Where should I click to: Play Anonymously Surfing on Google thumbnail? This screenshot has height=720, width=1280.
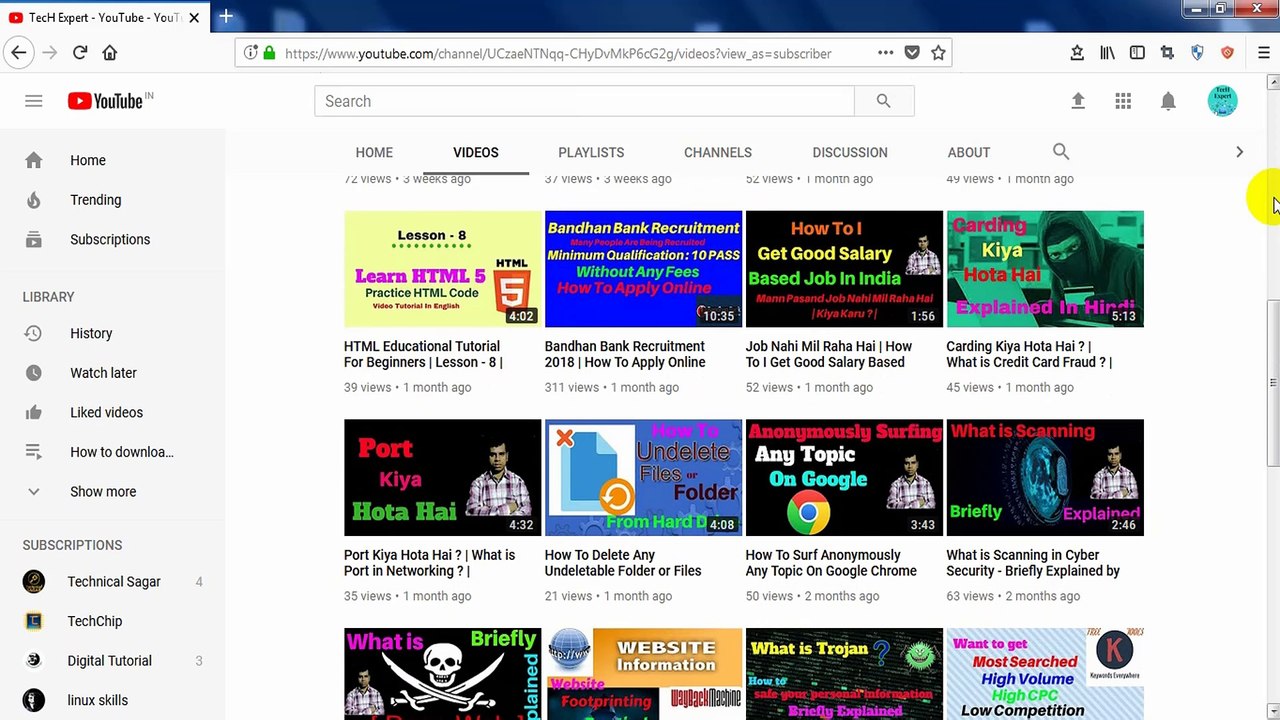(844, 478)
